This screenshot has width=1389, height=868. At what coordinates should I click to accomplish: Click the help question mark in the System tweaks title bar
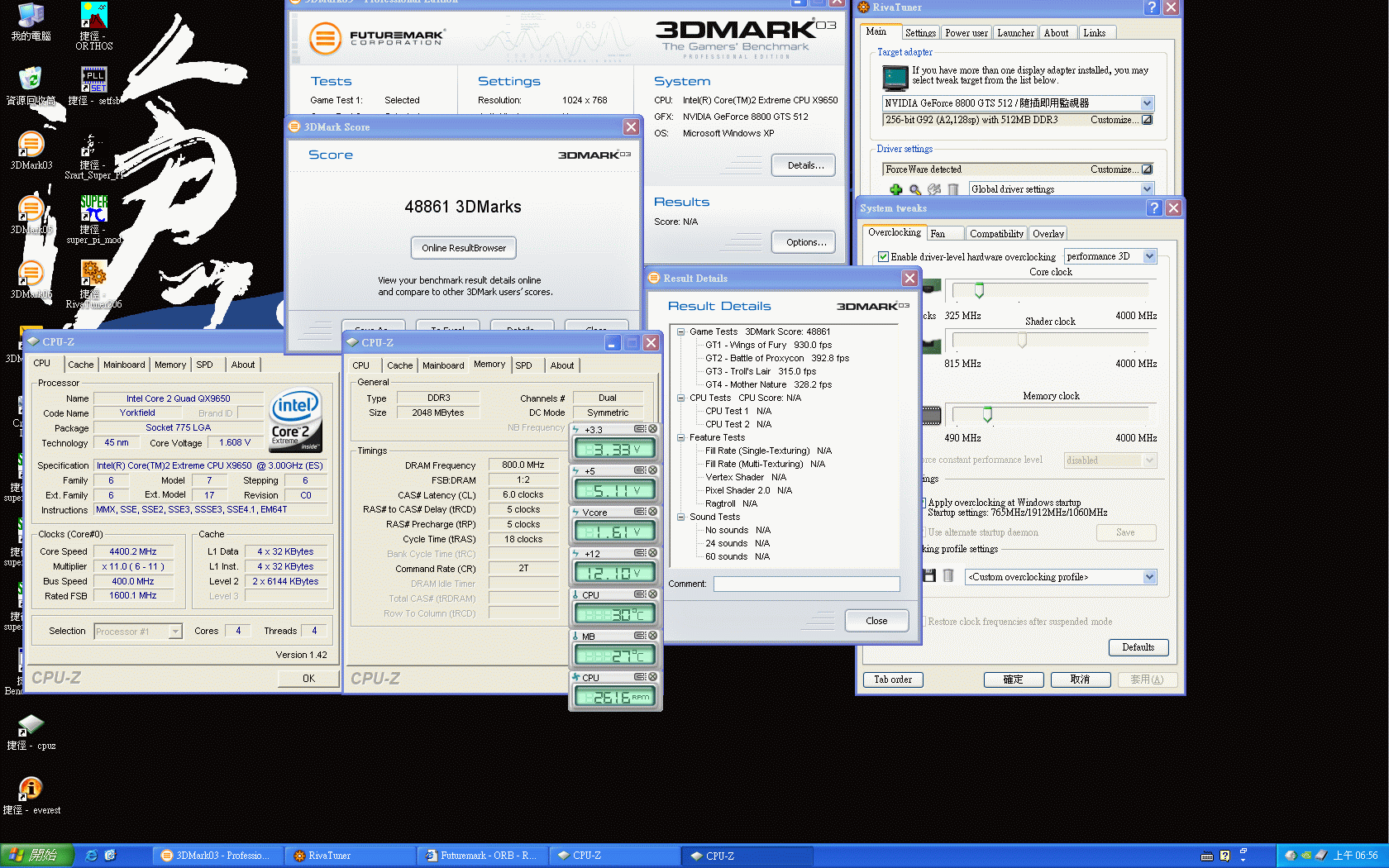click(x=1154, y=208)
